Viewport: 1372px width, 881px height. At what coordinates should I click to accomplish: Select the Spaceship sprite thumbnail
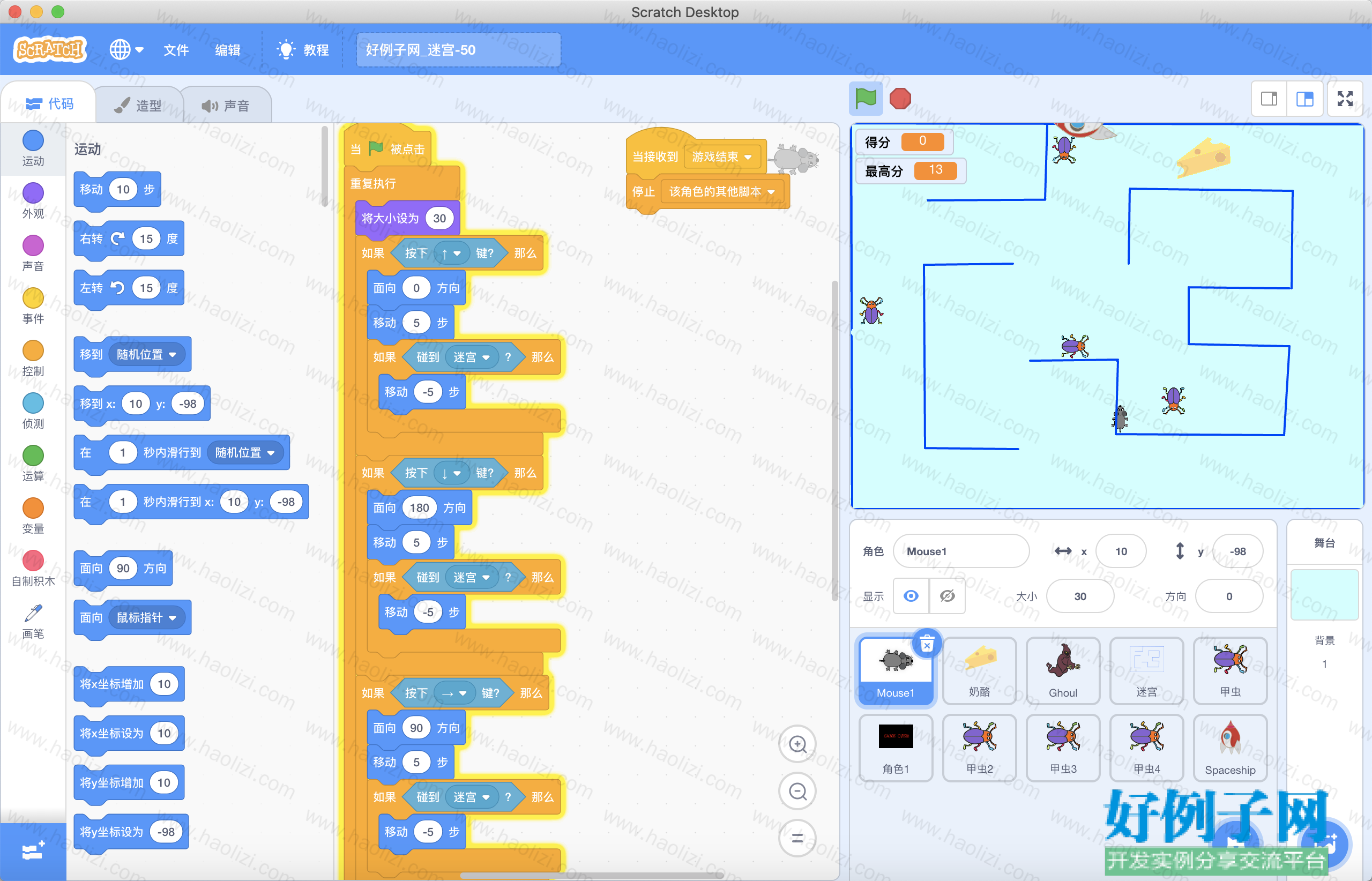[x=1230, y=748]
